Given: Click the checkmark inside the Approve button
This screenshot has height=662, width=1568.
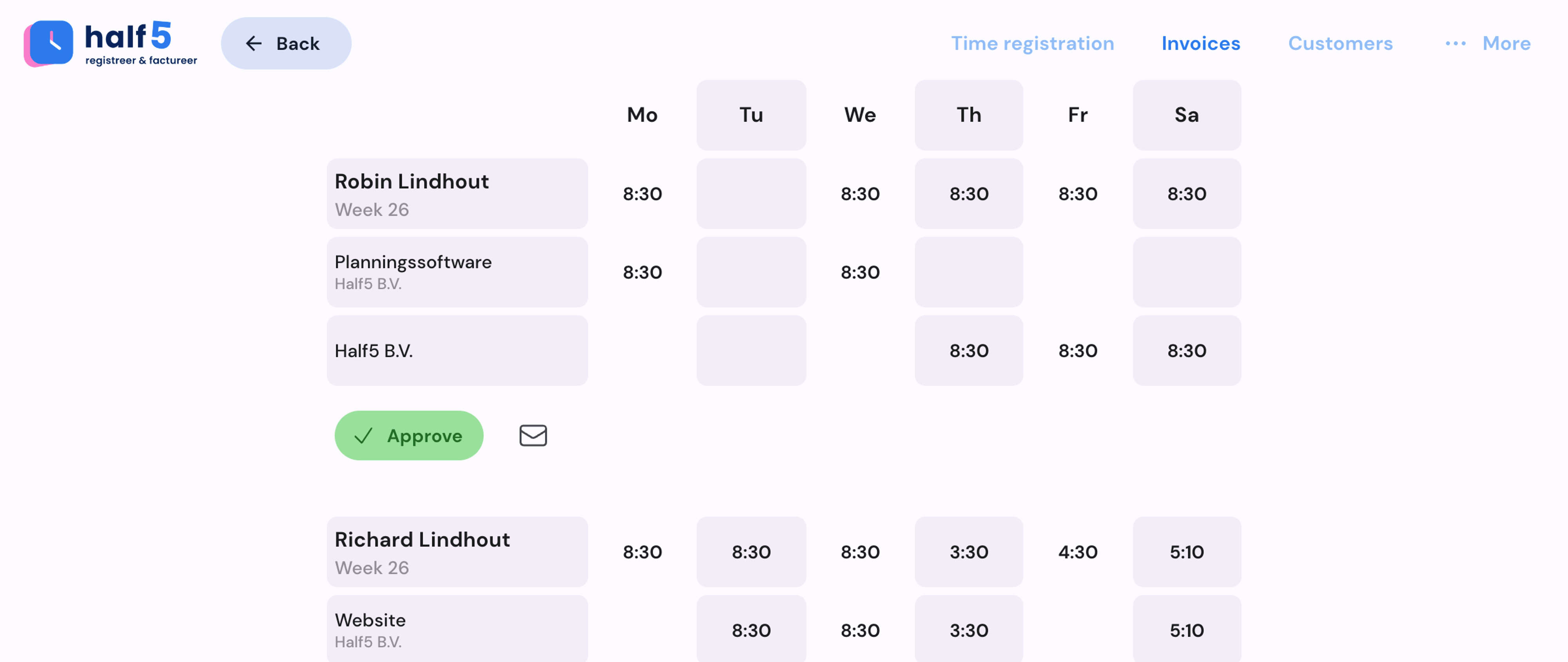Looking at the screenshot, I should tap(363, 435).
